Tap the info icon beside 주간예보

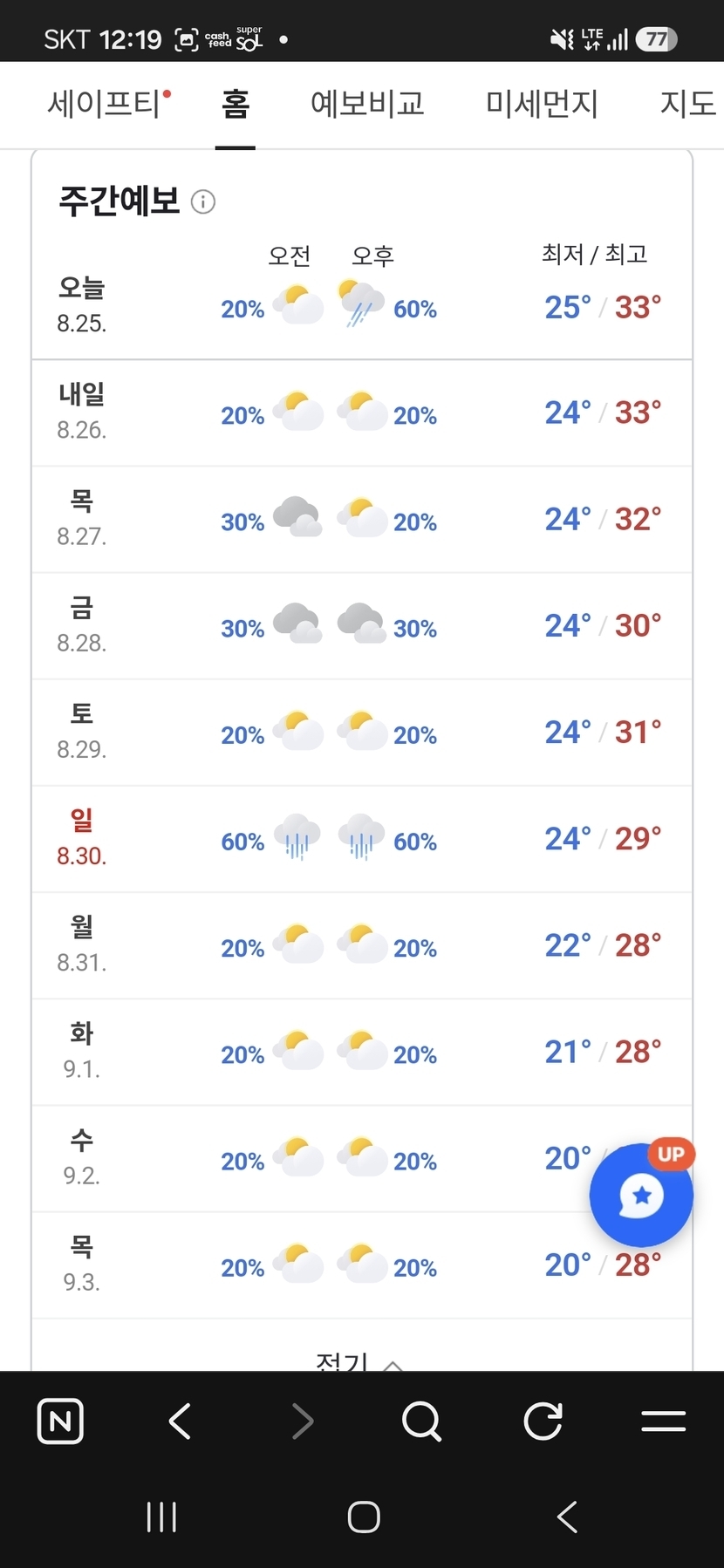(202, 201)
